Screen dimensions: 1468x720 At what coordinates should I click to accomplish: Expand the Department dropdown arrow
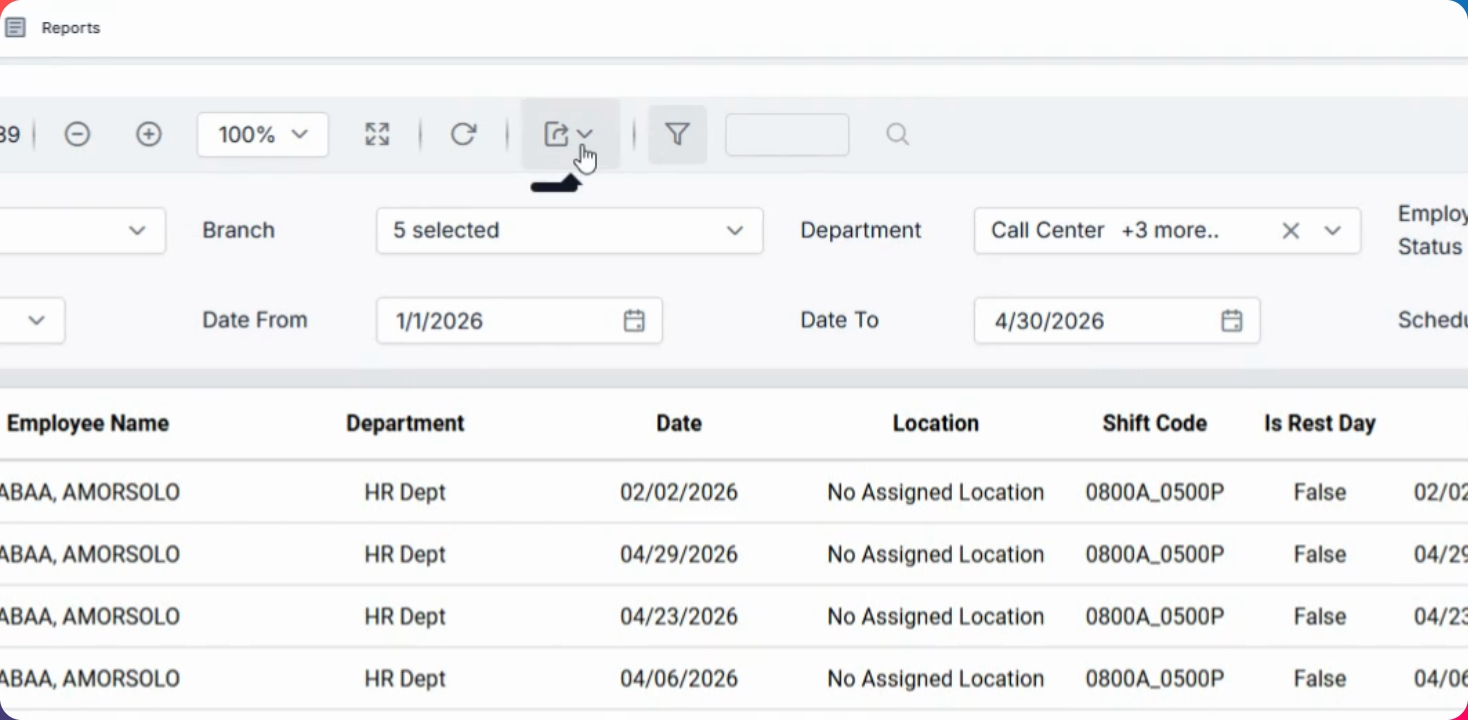pyautogui.click(x=1332, y=231)
